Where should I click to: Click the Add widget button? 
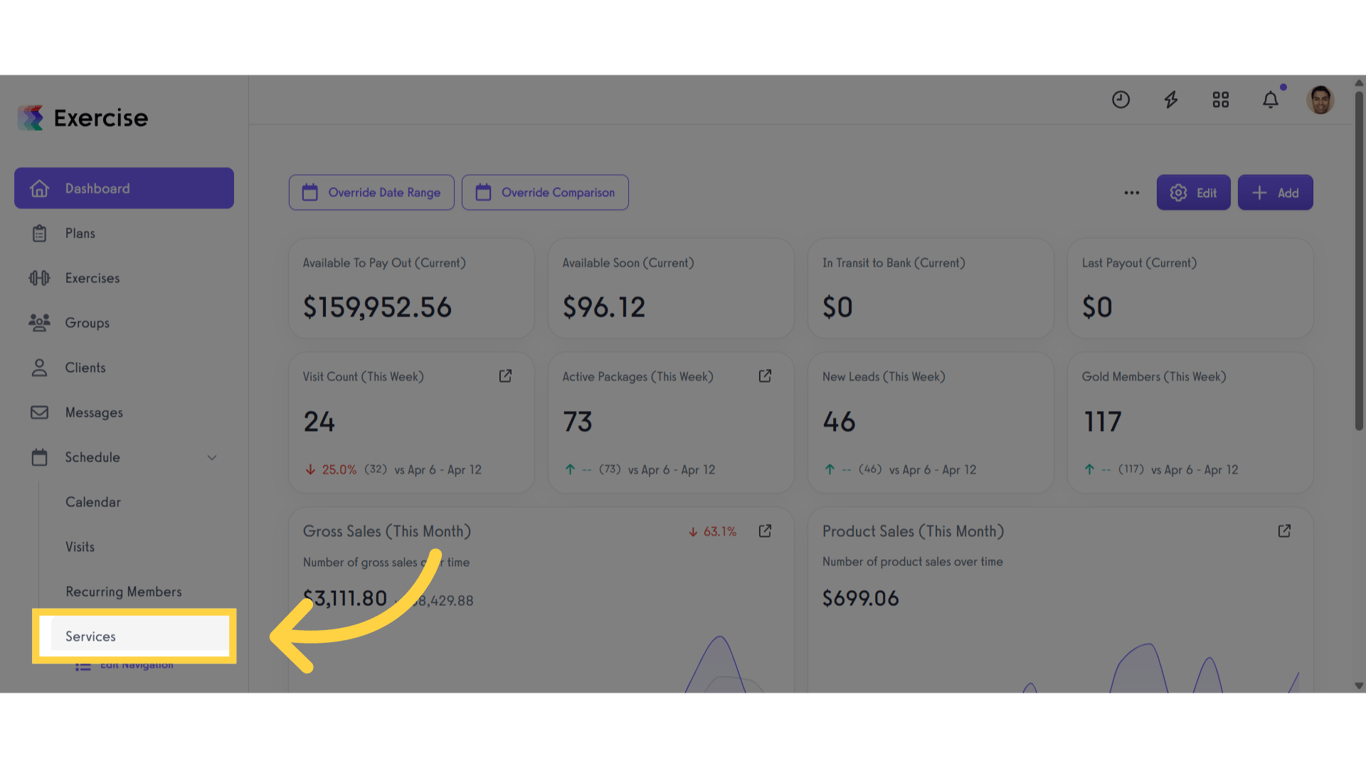(x=1275, y=193)
